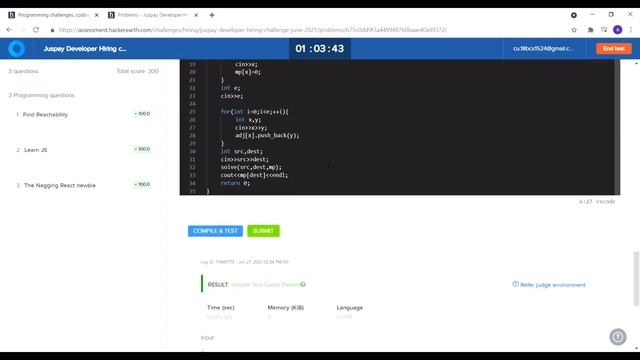
Task: Close the Problems - Juspay Developer tab
Action: click(x=196, y=15)
